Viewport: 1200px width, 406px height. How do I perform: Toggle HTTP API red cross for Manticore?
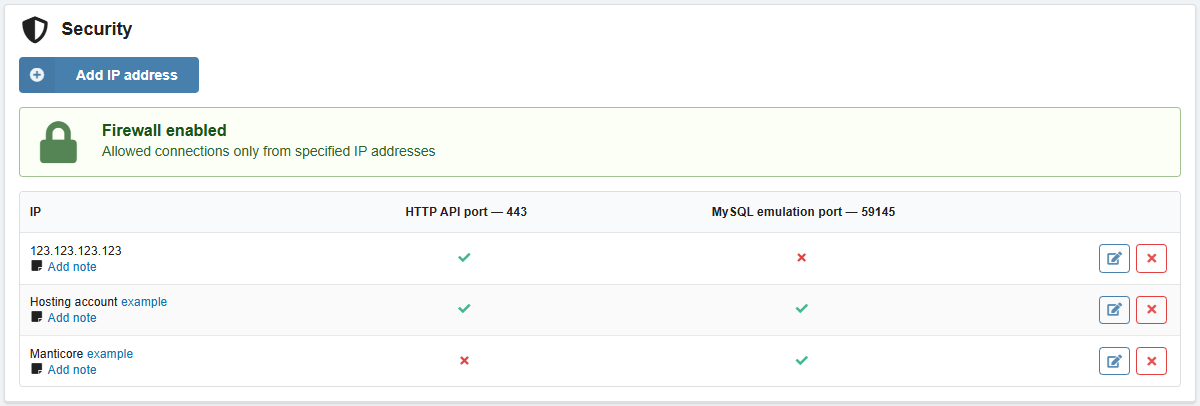pyautogui.click(x=464, y=360)
